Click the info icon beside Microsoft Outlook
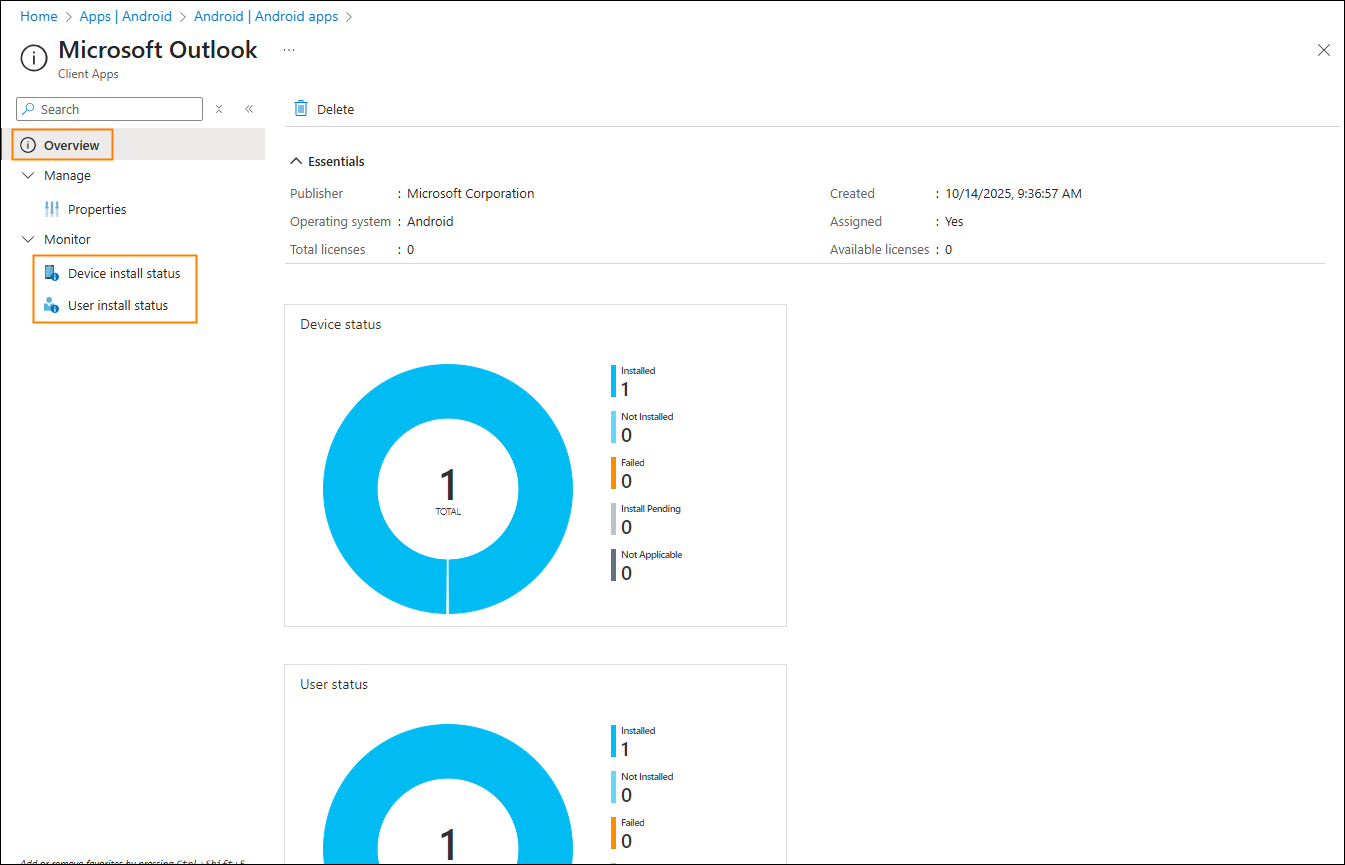1345x865 pixels. (x=33, y=58)
